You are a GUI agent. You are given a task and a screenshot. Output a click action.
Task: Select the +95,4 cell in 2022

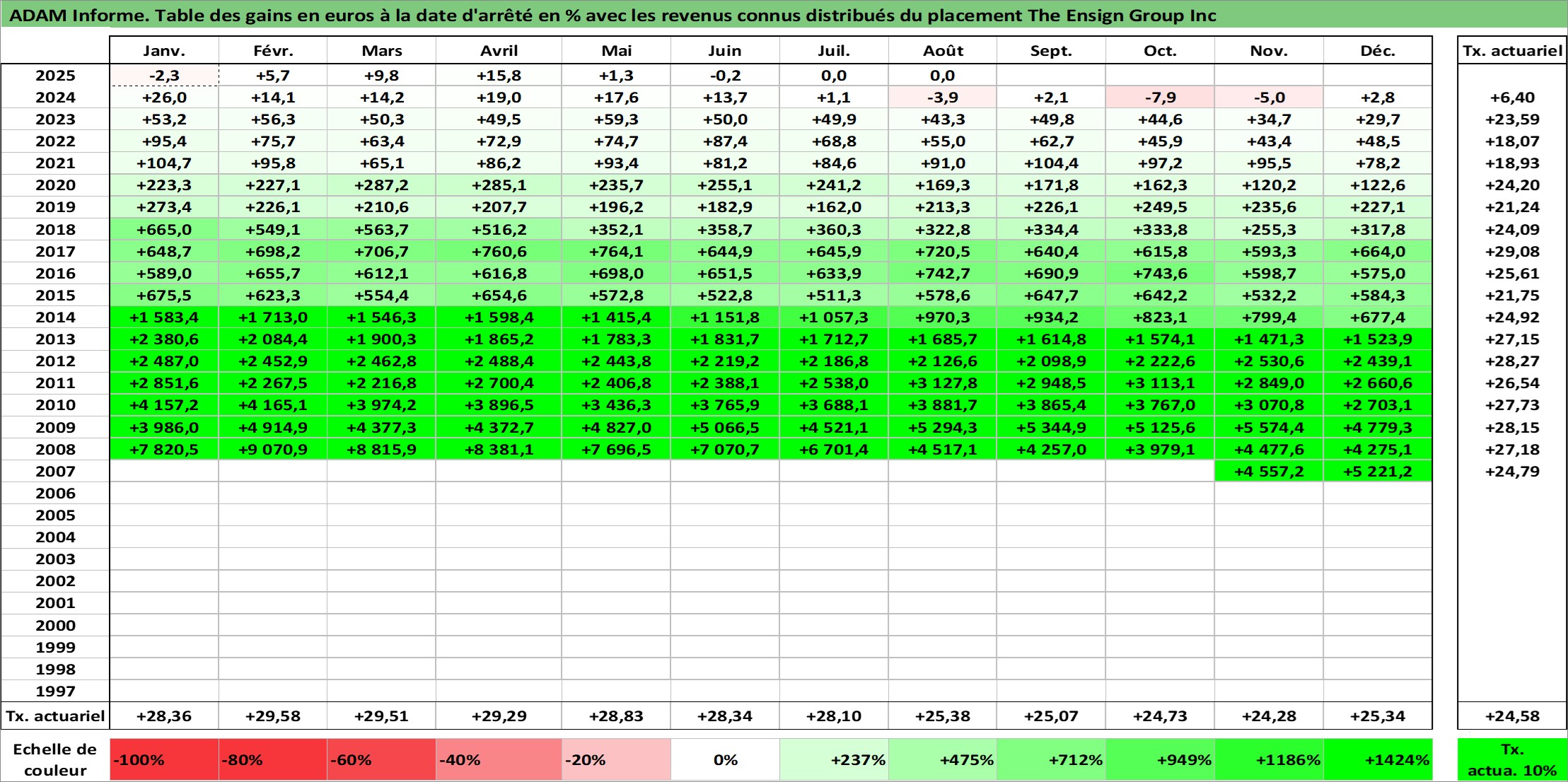pos(164,141)
